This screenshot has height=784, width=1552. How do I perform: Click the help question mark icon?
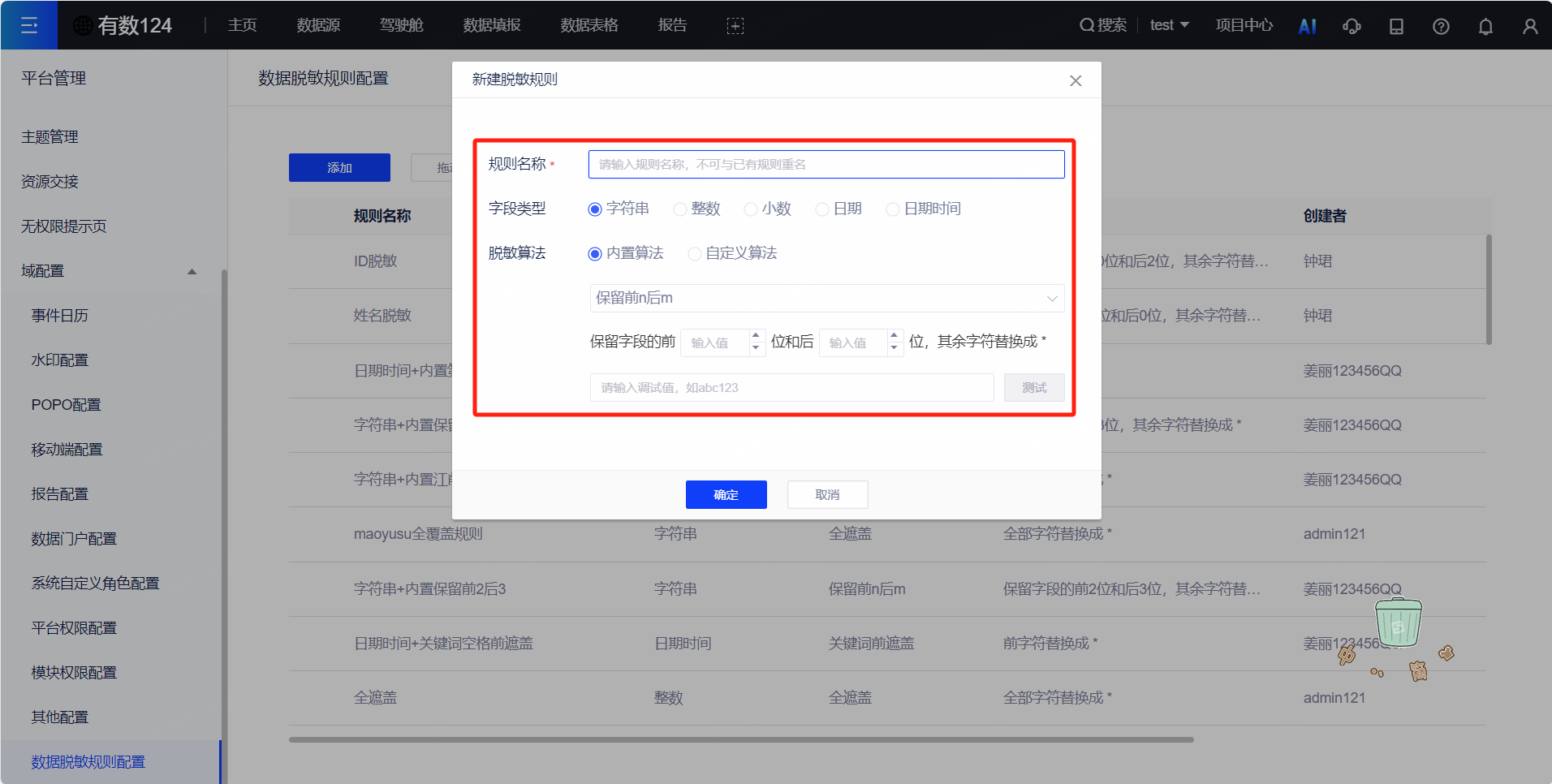[x=1441, y=25]
